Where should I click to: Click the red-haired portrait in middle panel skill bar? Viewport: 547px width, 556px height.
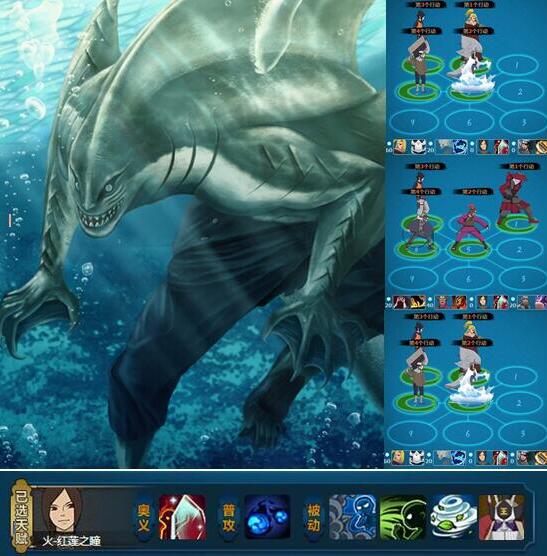tap(400, 302)
